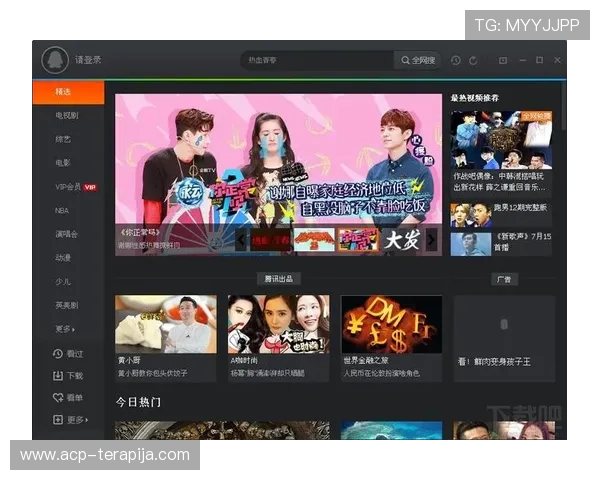Click the 世界金融之旅 title text
This screenshot has height=480, width=600.
click(366, 360)
